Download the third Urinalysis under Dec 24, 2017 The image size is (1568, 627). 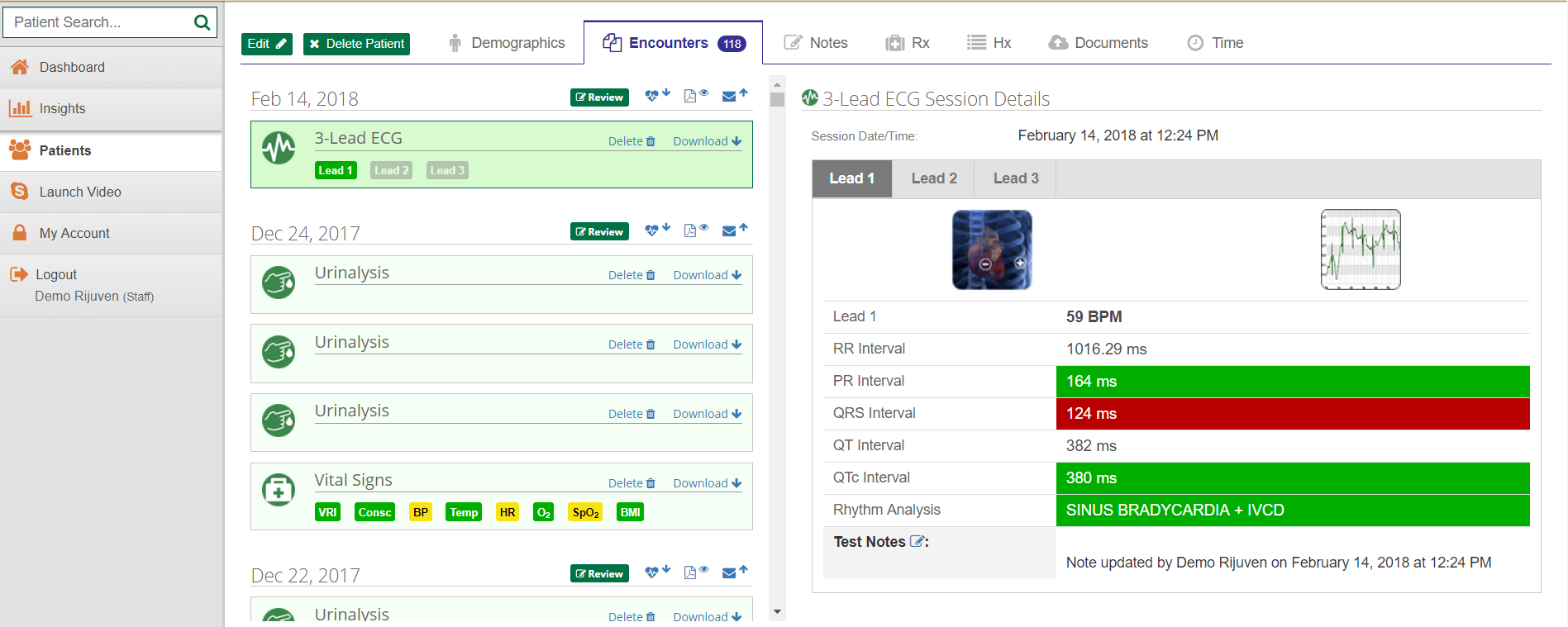(x=707, y=414)
